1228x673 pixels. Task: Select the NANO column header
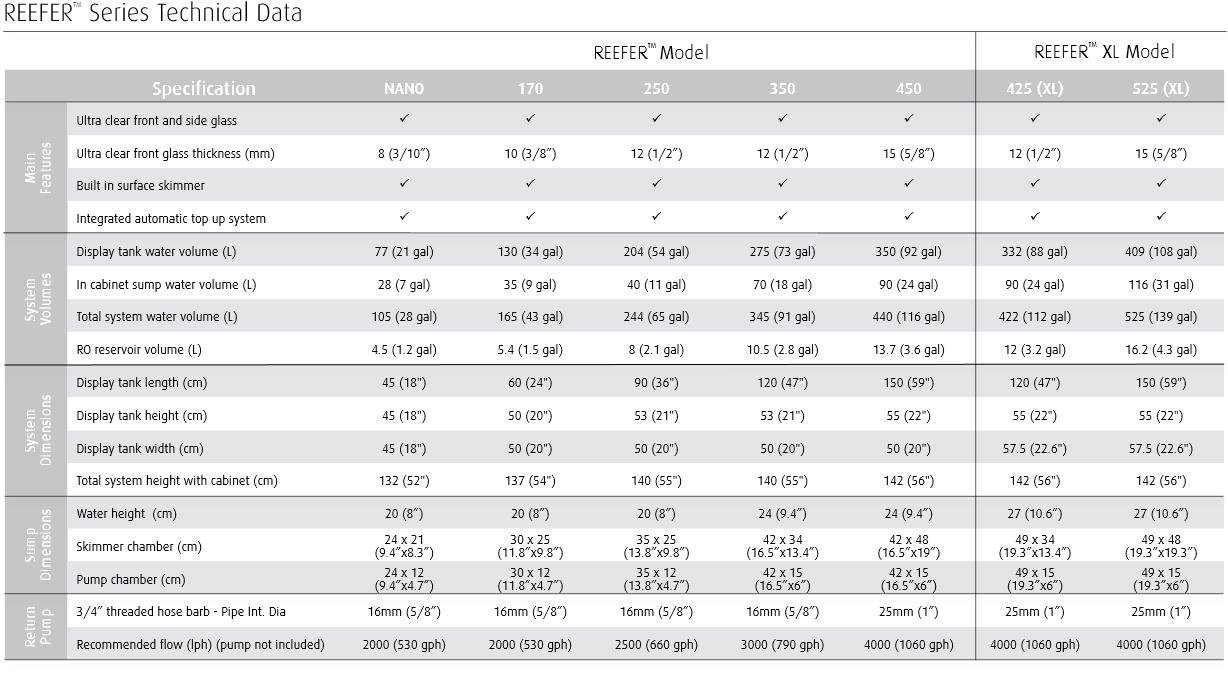click(404, 88)
